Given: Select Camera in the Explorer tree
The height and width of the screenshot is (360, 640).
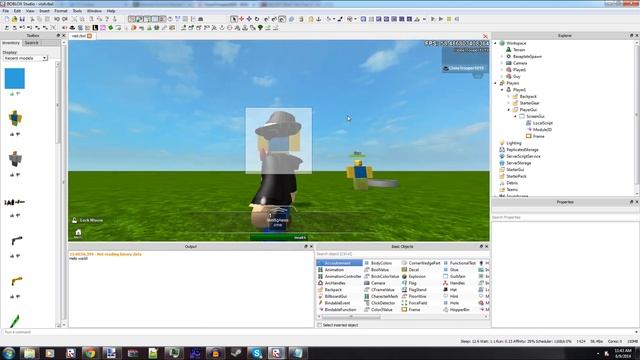Looking at the screenshot, I should point(520,63).
